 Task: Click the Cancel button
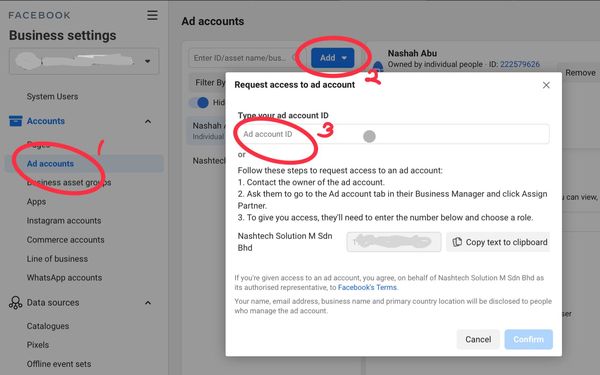478,339
